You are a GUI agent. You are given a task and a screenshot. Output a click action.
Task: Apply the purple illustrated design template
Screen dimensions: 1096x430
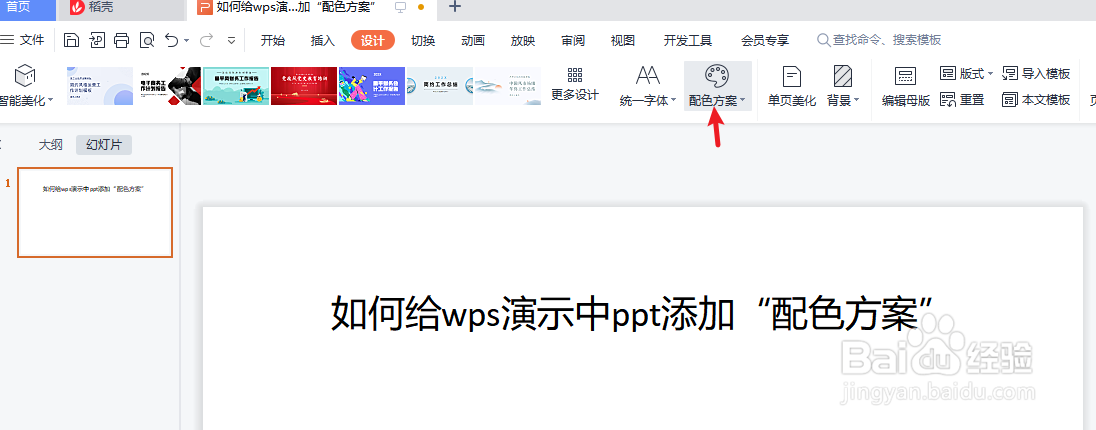point(372,86)
